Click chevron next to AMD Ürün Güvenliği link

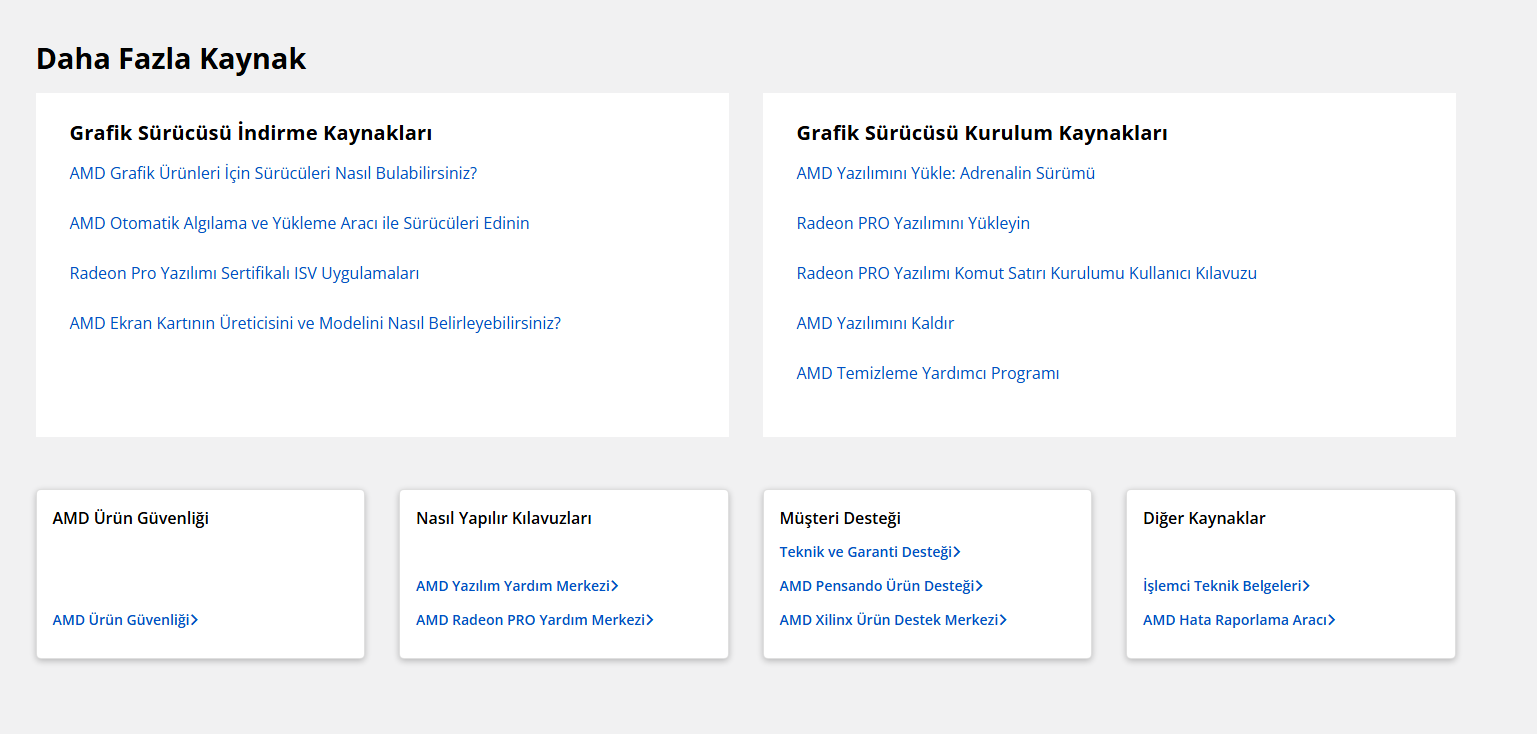tap(194, 620)
